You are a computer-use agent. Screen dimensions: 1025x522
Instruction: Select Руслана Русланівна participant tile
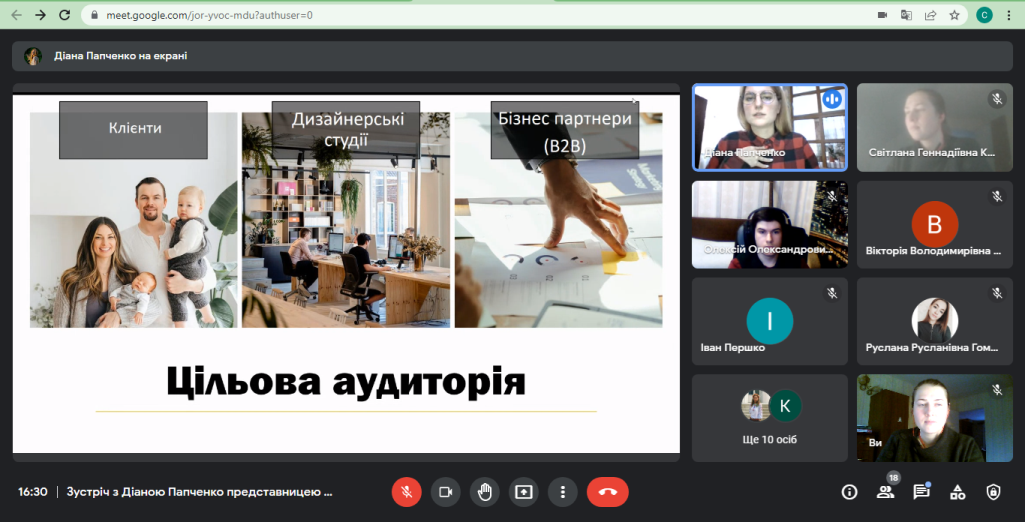tap(935, 321)
